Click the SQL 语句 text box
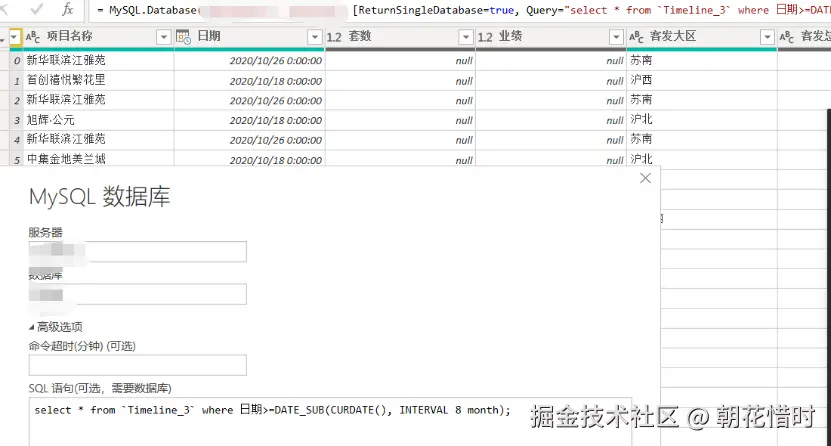 [330, 422]
